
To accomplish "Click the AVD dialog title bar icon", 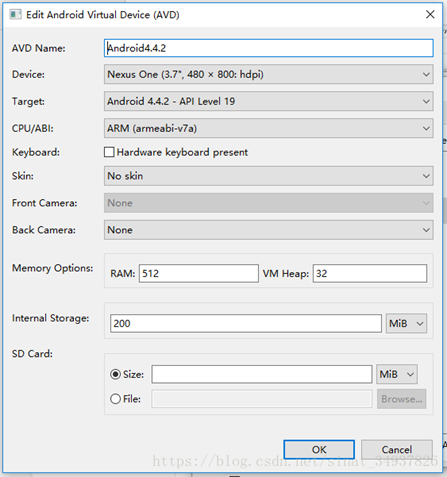I will (x=15, y=15).
